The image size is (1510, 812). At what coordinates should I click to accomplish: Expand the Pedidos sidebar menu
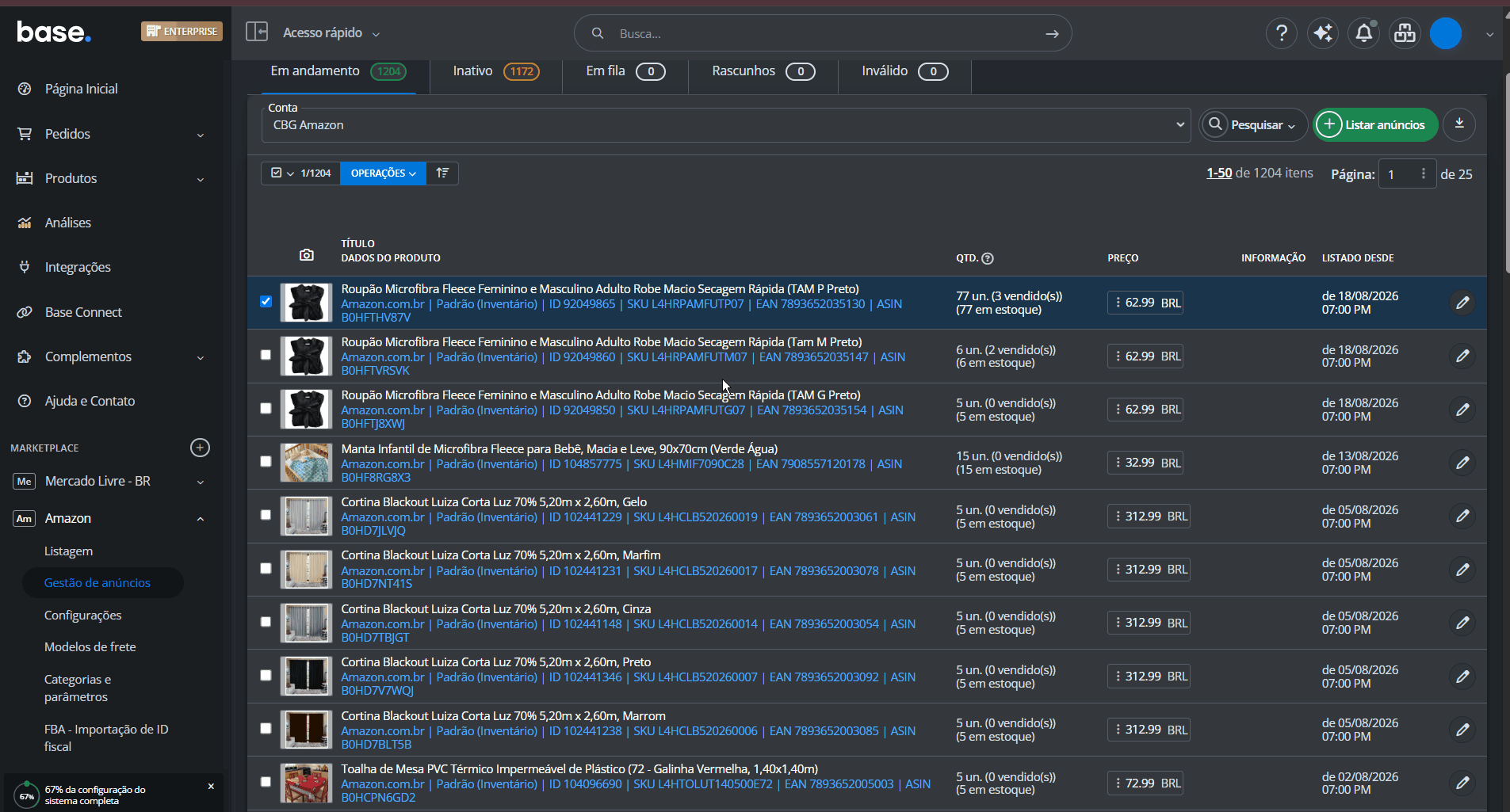[111, 134]
